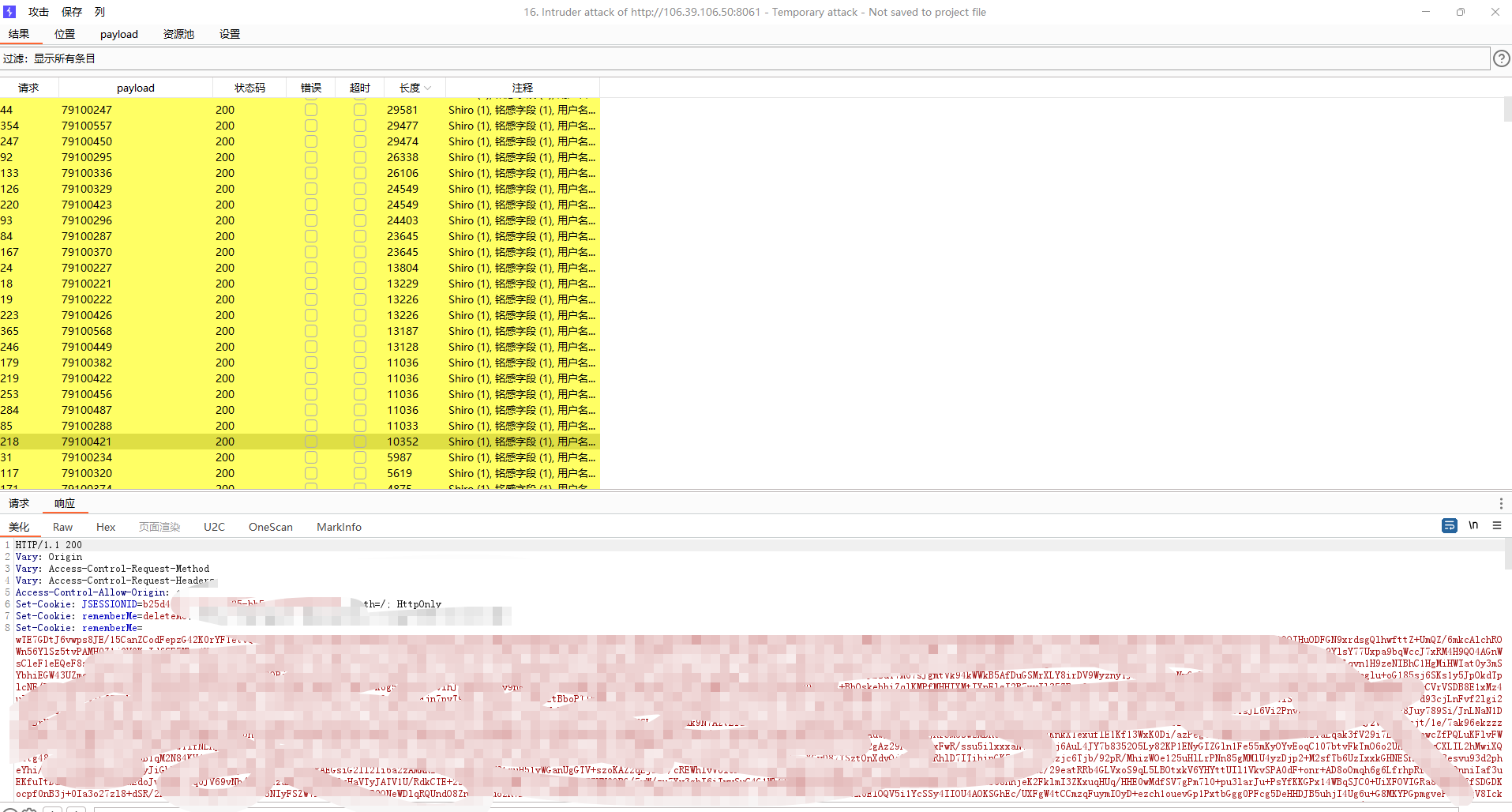Select the row with payload 79100426
Image resolution: width=1512 pixels, height=812 pixels.
click(300, 315)
